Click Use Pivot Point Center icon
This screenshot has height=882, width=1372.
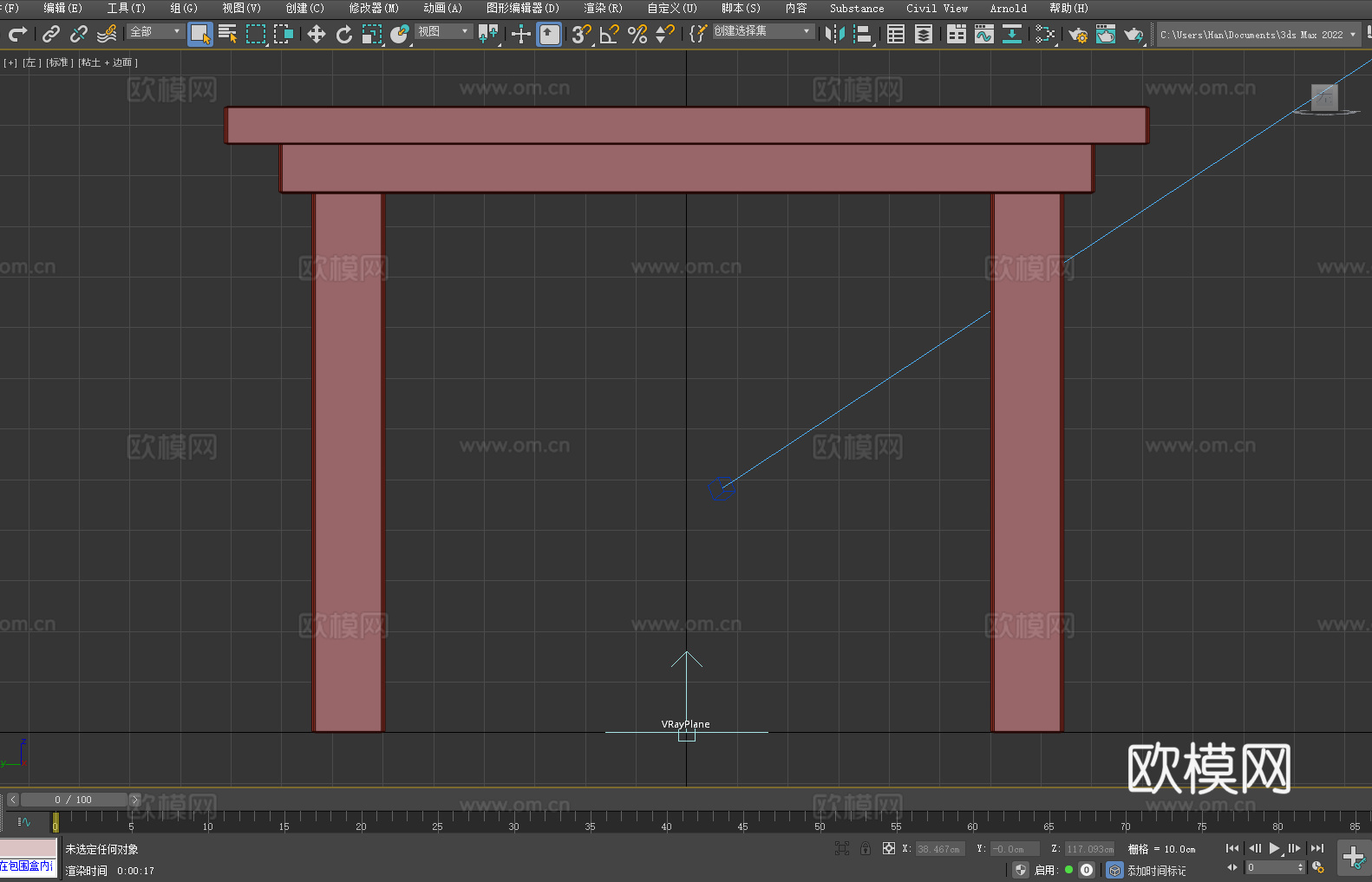488,34
